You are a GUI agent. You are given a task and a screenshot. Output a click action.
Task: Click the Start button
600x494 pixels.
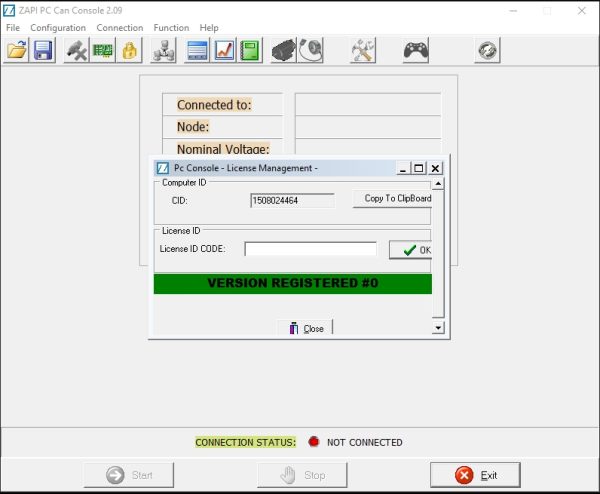[129, 475]
